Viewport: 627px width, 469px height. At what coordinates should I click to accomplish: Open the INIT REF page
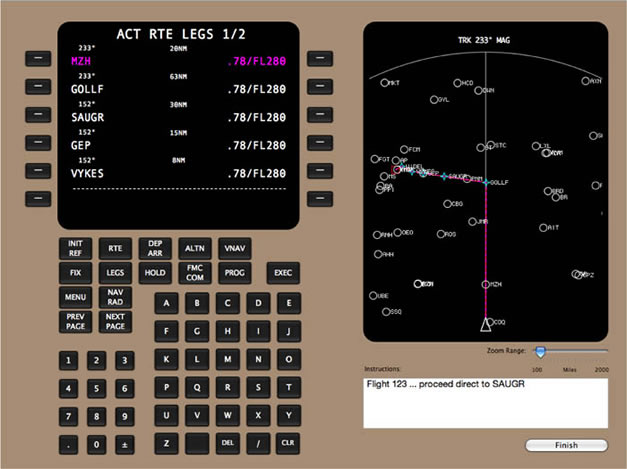(75, 248)
